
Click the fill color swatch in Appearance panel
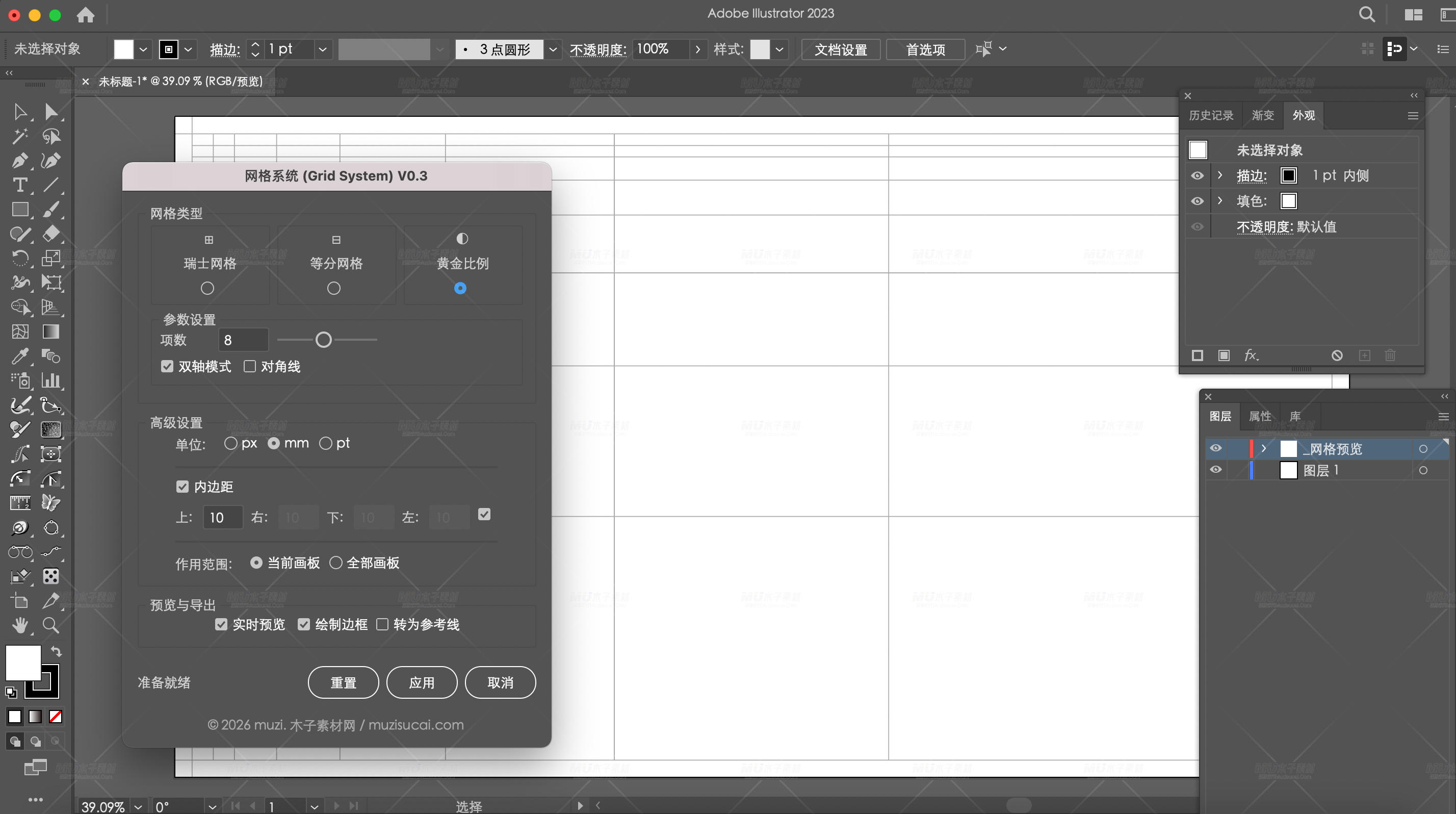click(x=1289, y=200)
